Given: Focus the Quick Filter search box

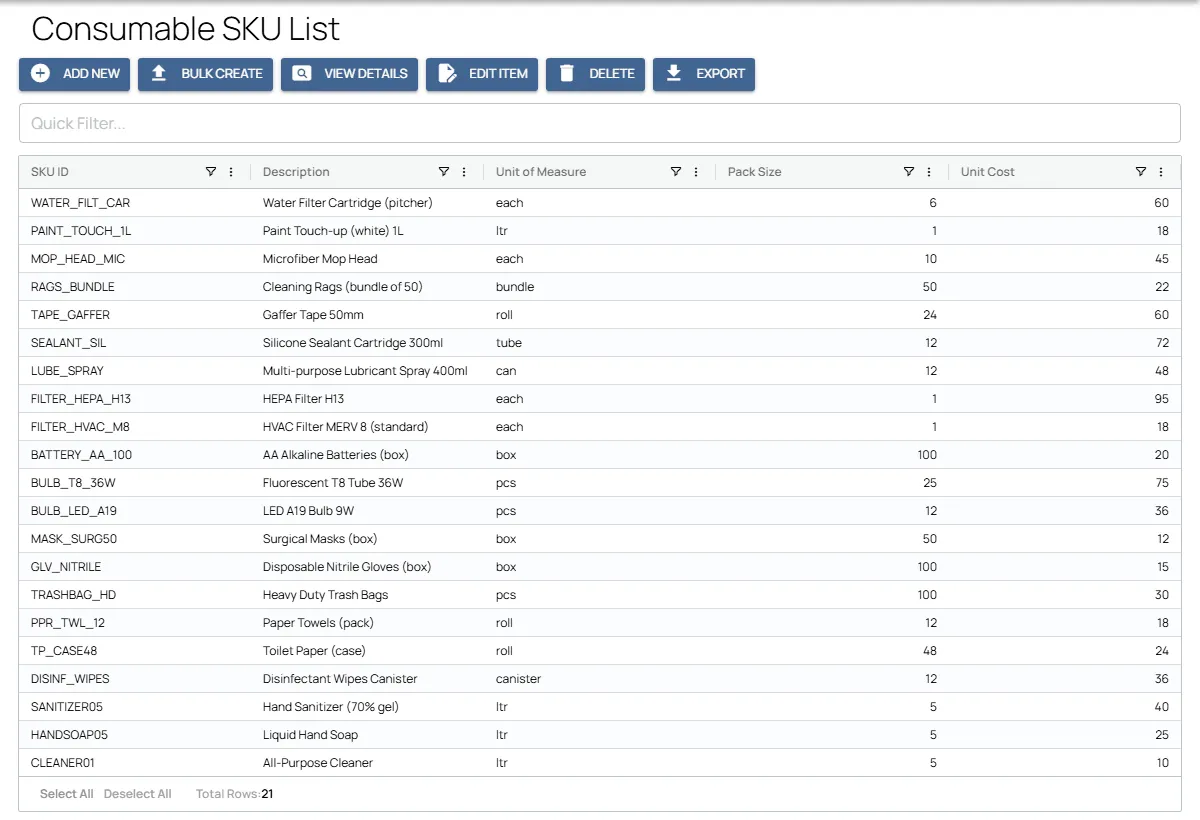Looking at the screenshot, I should tap(600, 123).
